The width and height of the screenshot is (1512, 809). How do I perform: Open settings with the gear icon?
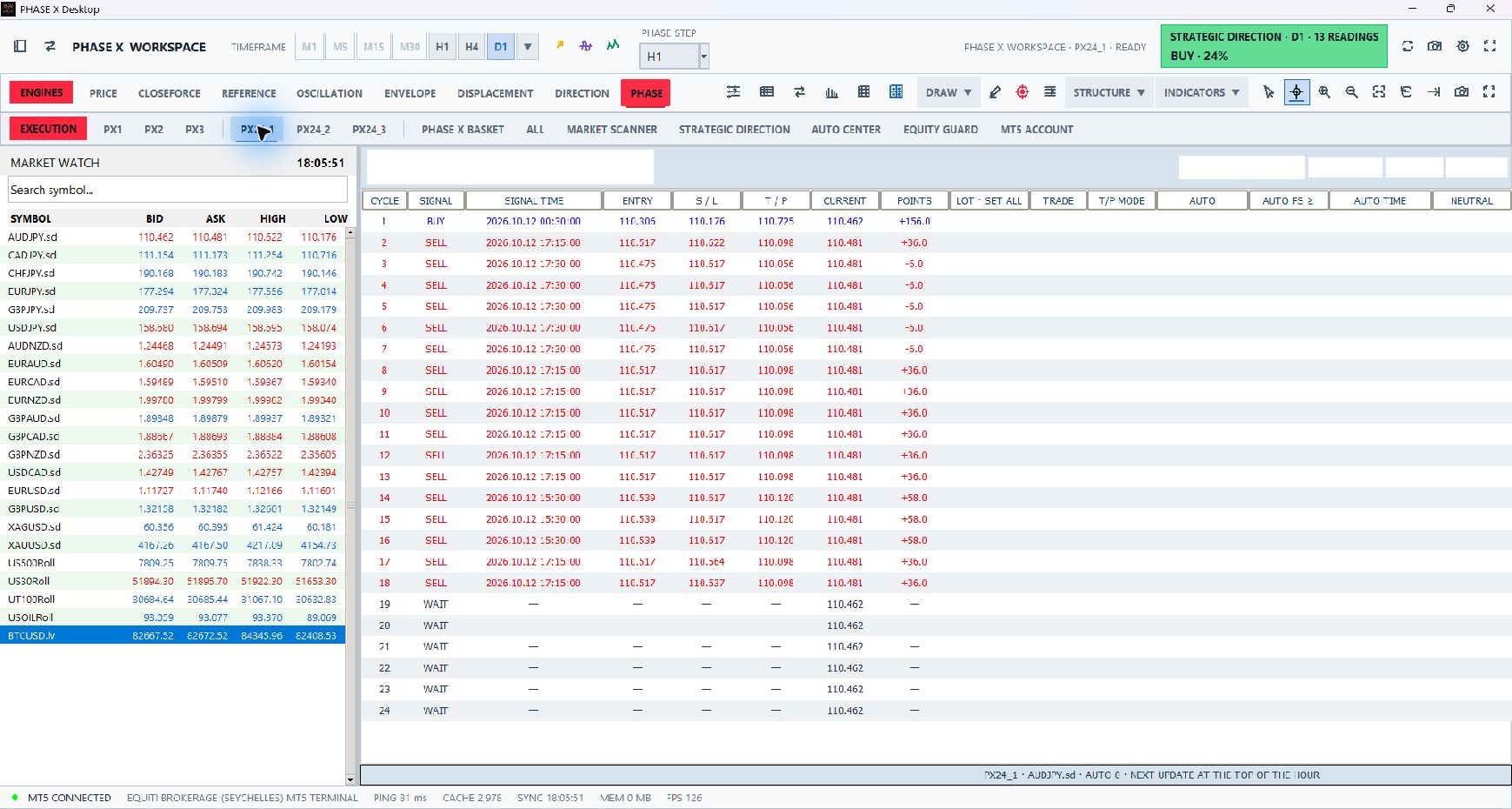(1463, 46)
